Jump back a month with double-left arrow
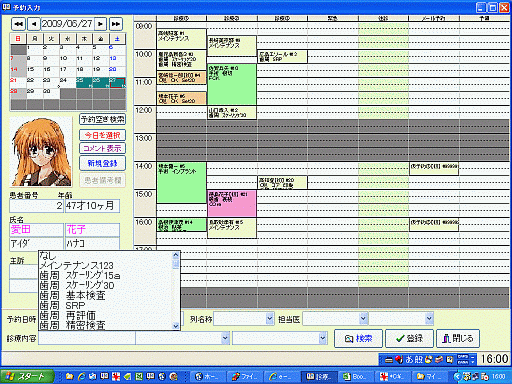512x384 pixels. coord(19,24)
